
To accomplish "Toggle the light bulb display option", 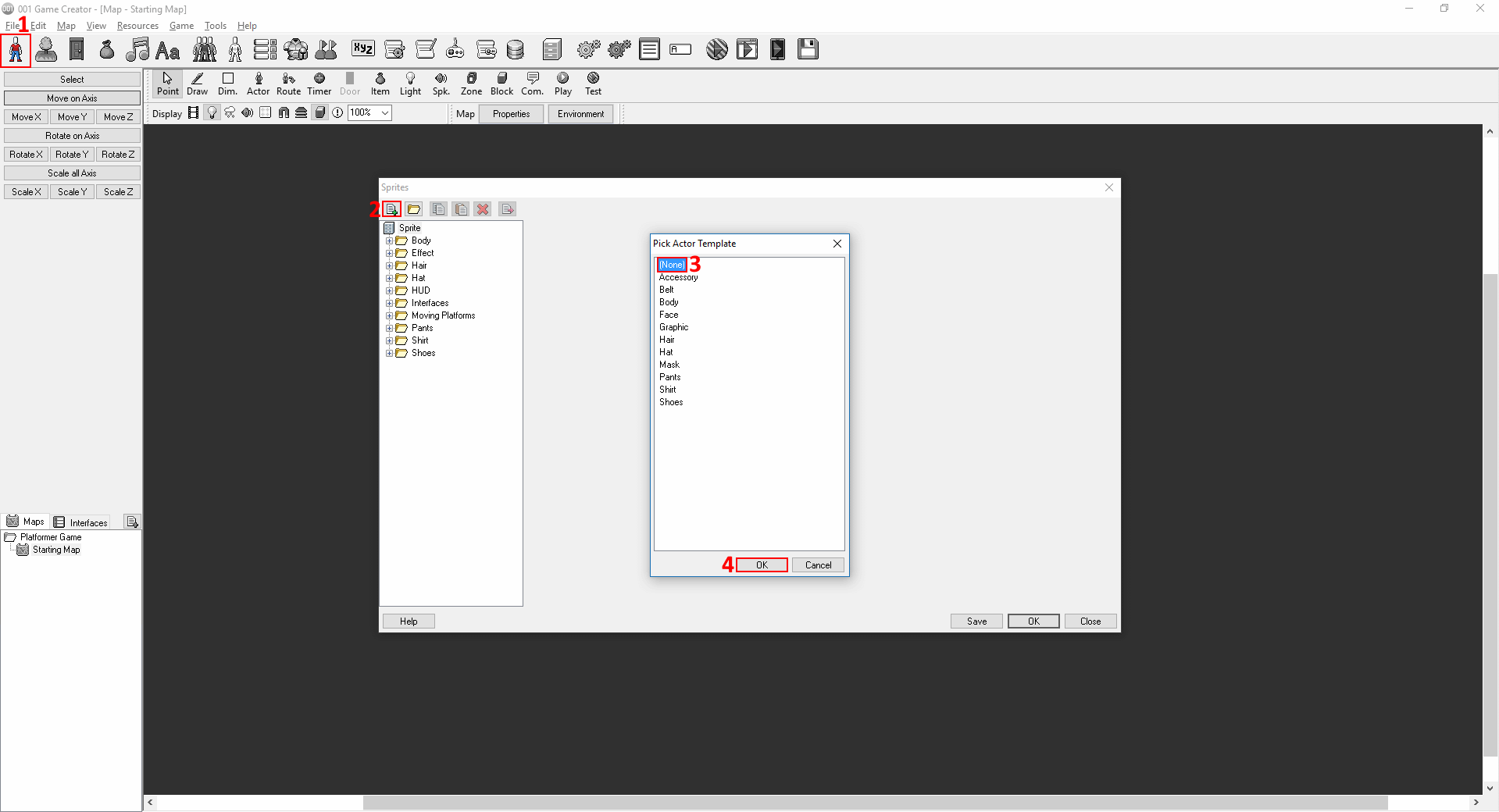I will click(212, 113).
